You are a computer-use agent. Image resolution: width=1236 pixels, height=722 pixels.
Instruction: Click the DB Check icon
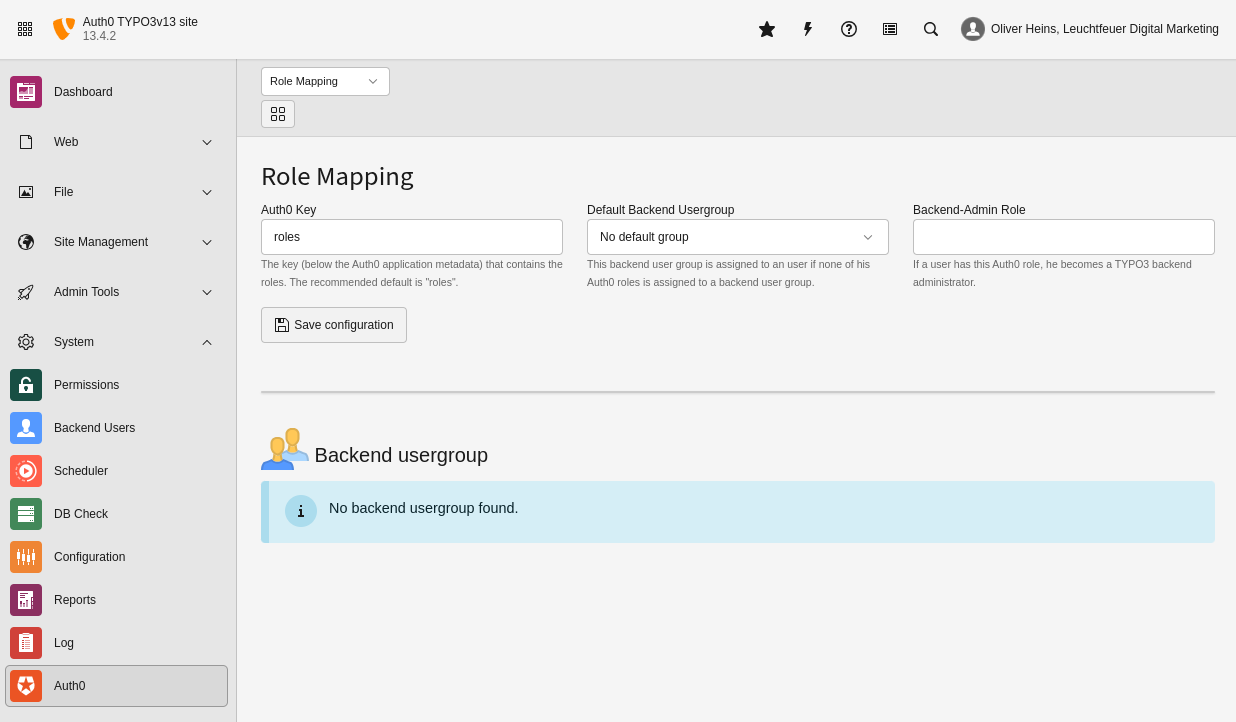26,514
